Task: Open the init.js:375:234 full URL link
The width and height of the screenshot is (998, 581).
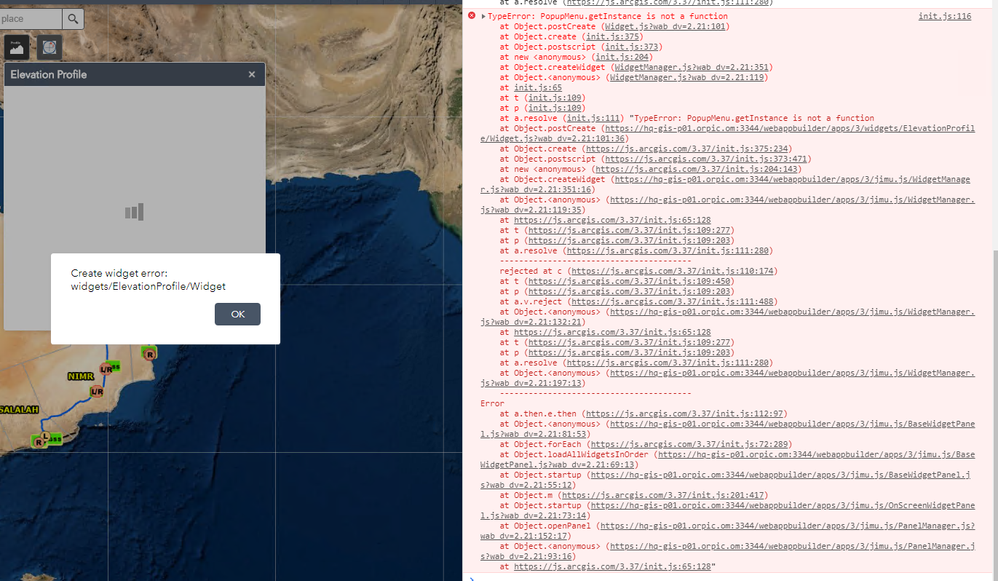Action: coord(687,149)
